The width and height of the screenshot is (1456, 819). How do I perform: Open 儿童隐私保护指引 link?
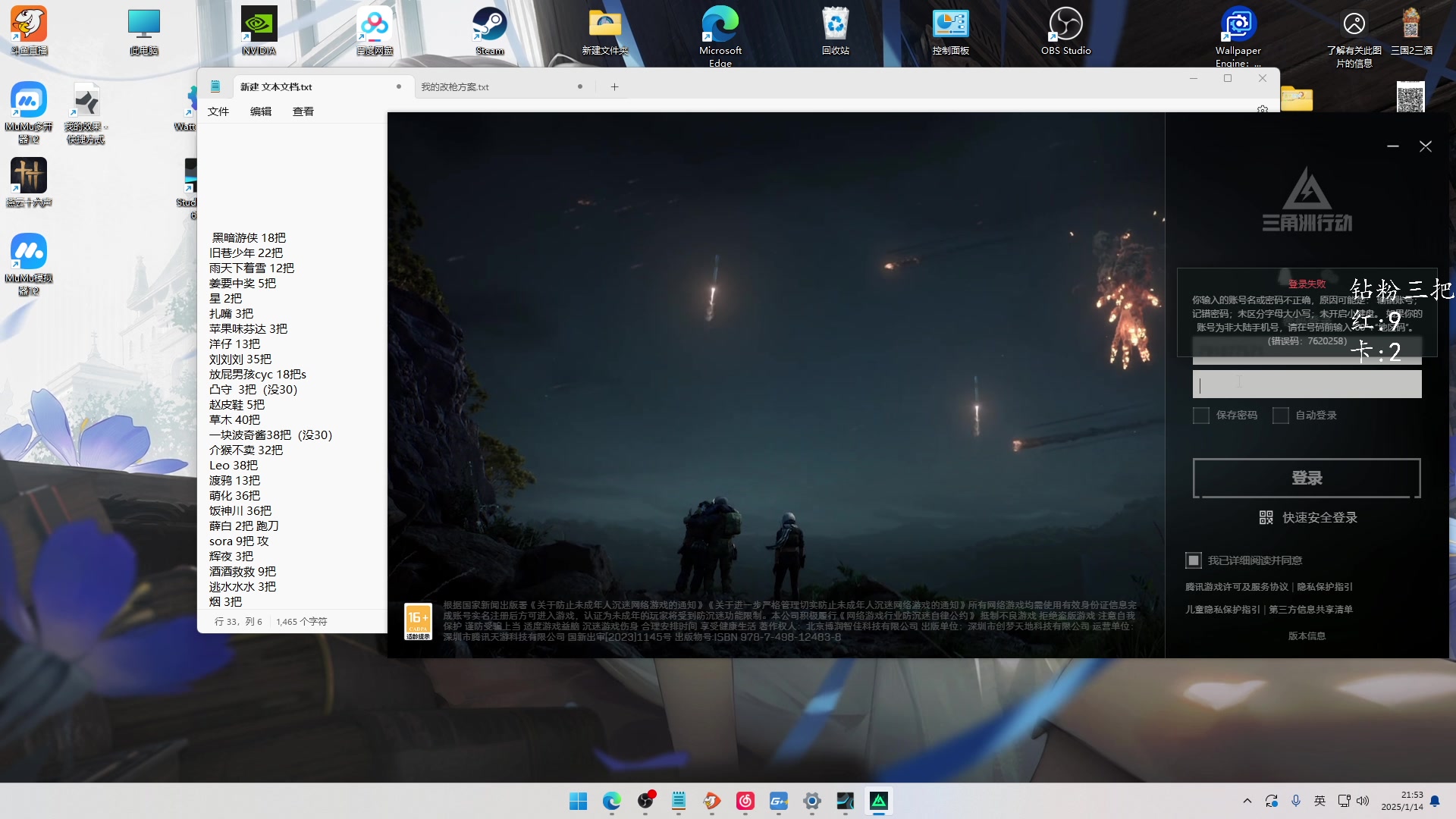tap(1222, 610)
